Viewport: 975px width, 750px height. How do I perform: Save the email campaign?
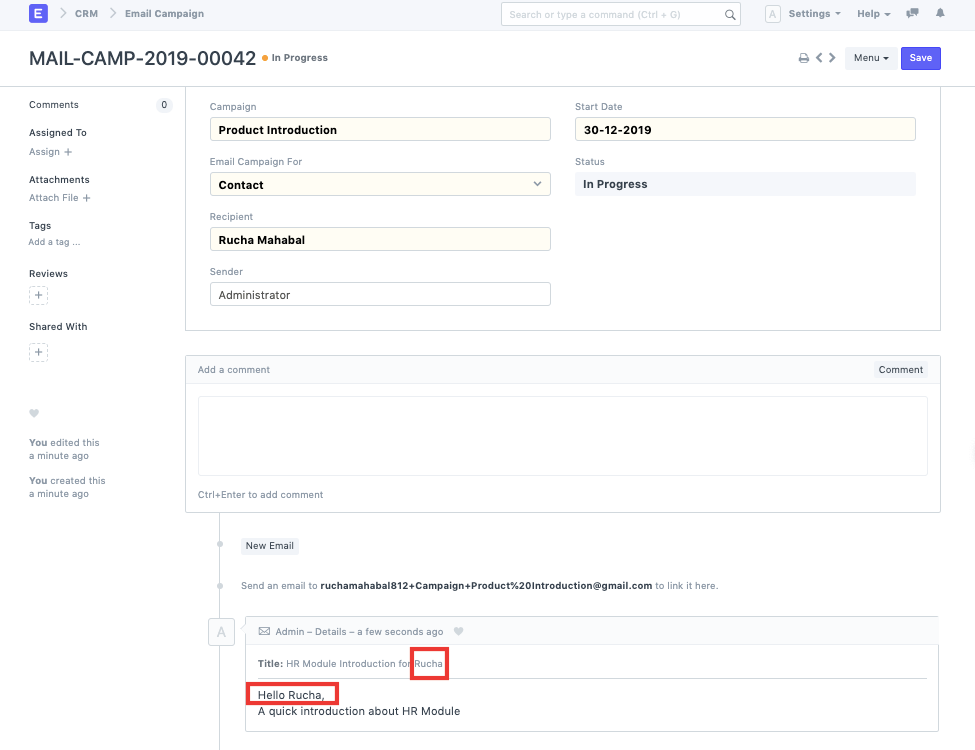pyautogui.click(x=919, y=58)
